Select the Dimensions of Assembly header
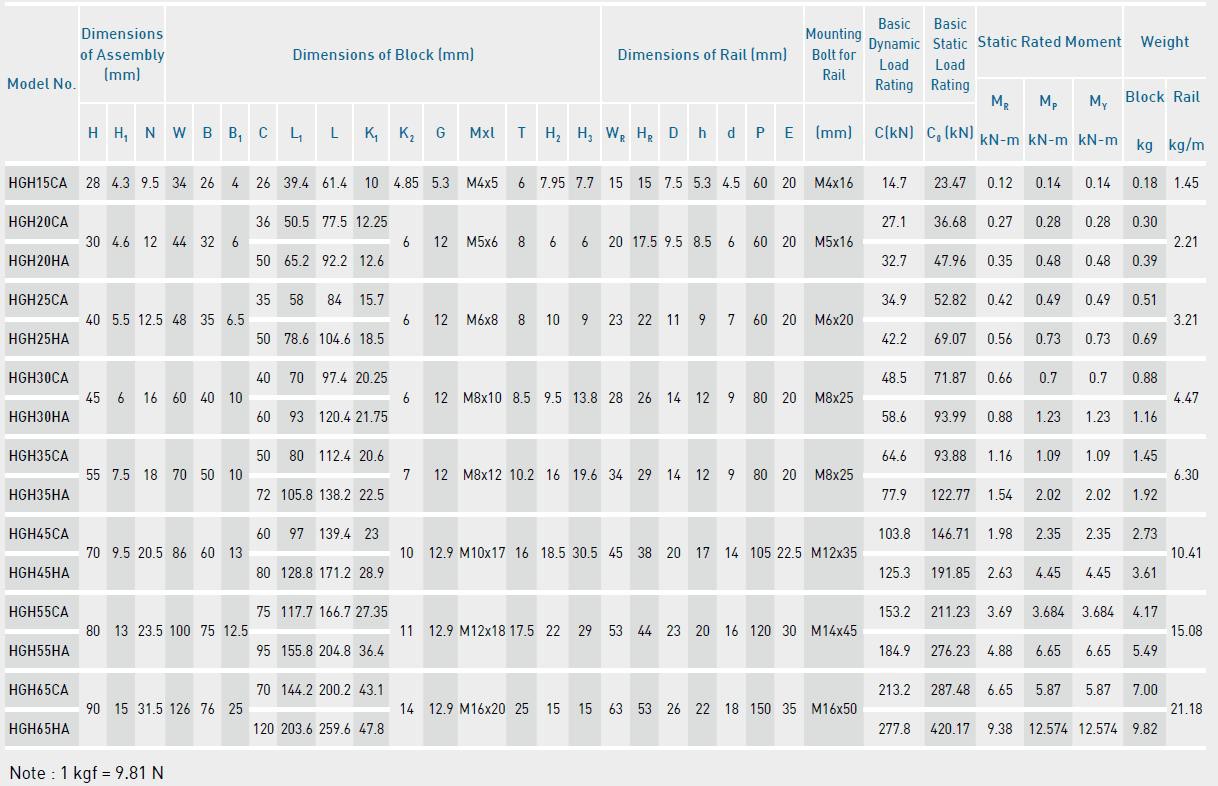Screen dimensions: 1218x786 tap(122, 54)
